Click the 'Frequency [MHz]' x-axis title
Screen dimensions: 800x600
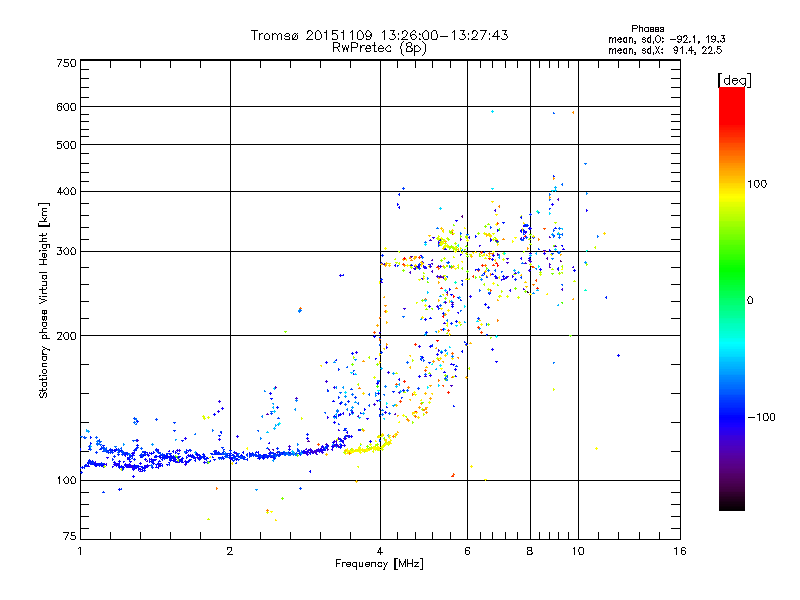point(379,564)
